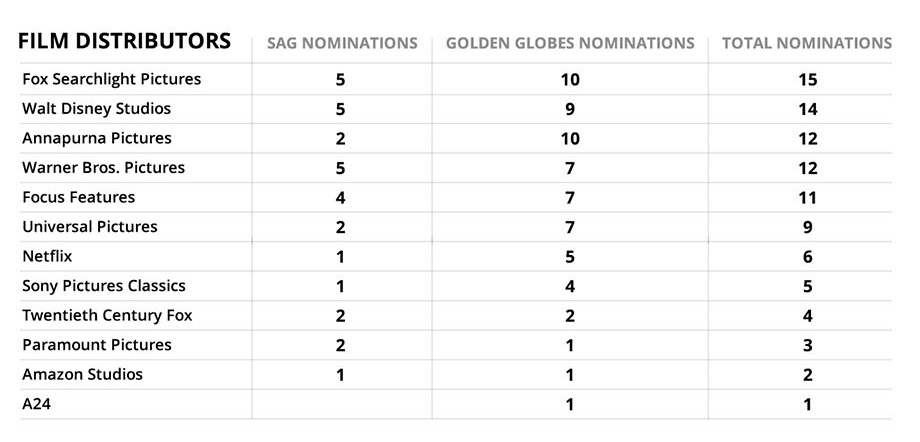Click Twentieth Century Fox distributor name

[107, 315]
